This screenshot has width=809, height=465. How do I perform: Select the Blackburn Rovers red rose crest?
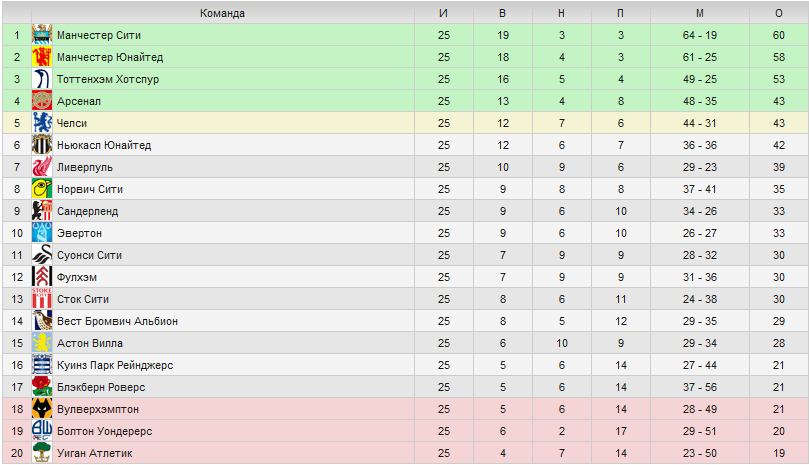click(x=42, y=387)
